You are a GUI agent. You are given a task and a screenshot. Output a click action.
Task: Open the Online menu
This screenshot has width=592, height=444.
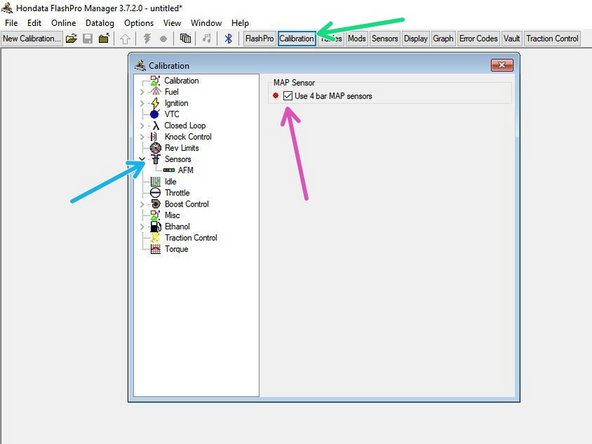(63, 23)
